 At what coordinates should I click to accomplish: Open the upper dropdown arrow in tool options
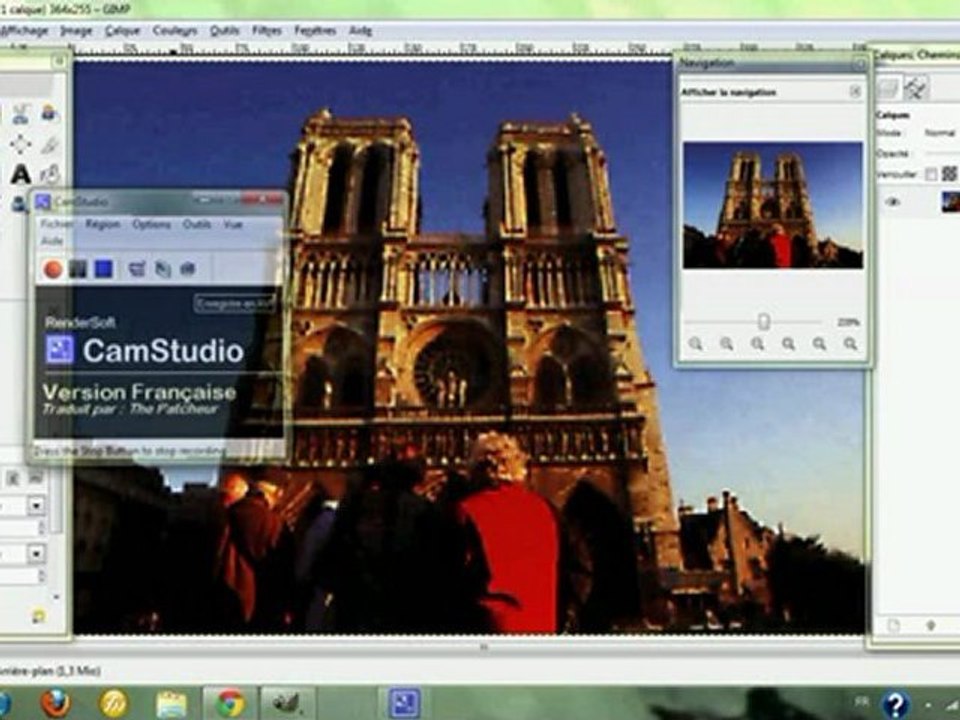[36, 506]
